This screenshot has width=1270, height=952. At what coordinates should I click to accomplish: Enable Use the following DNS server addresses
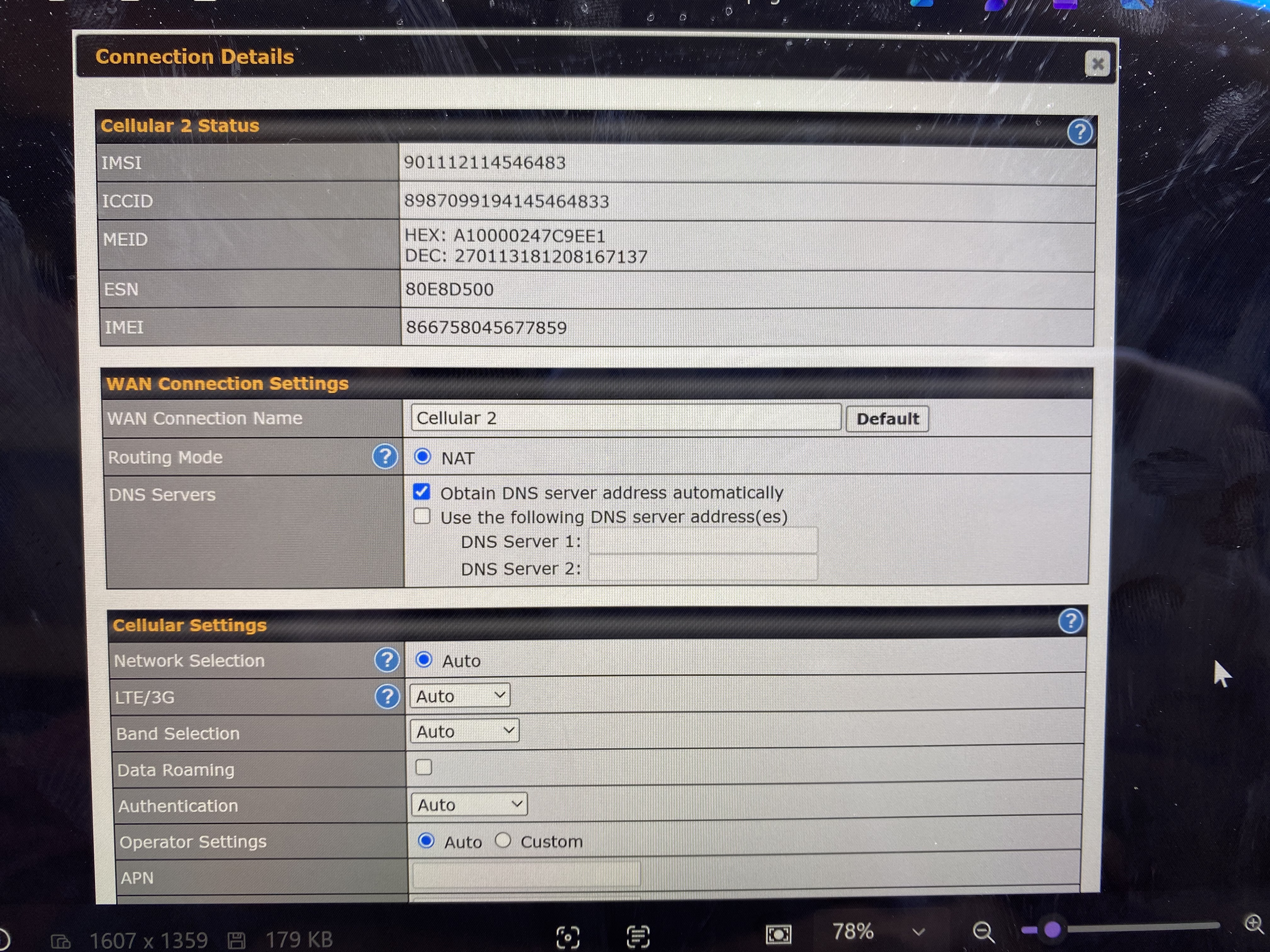click(x=422, y=516)
